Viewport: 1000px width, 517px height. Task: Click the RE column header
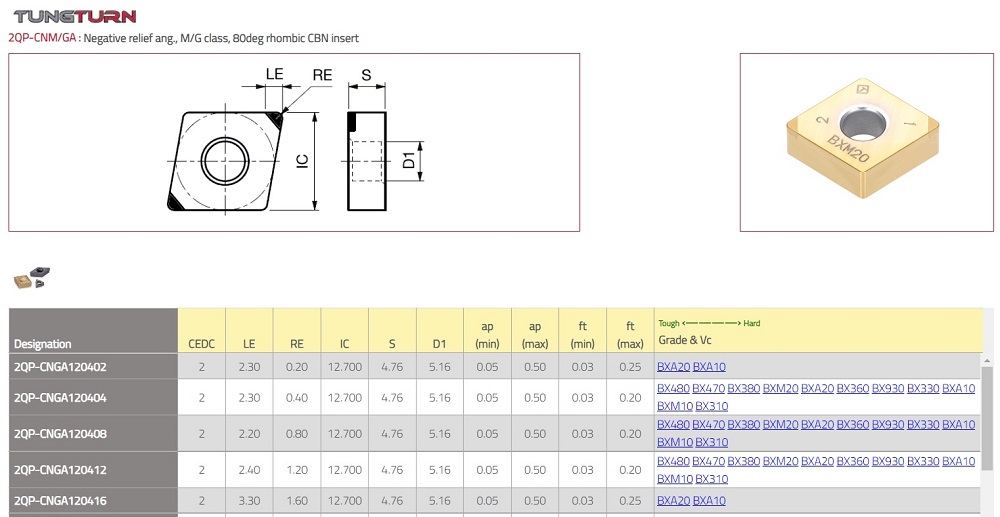297,331
